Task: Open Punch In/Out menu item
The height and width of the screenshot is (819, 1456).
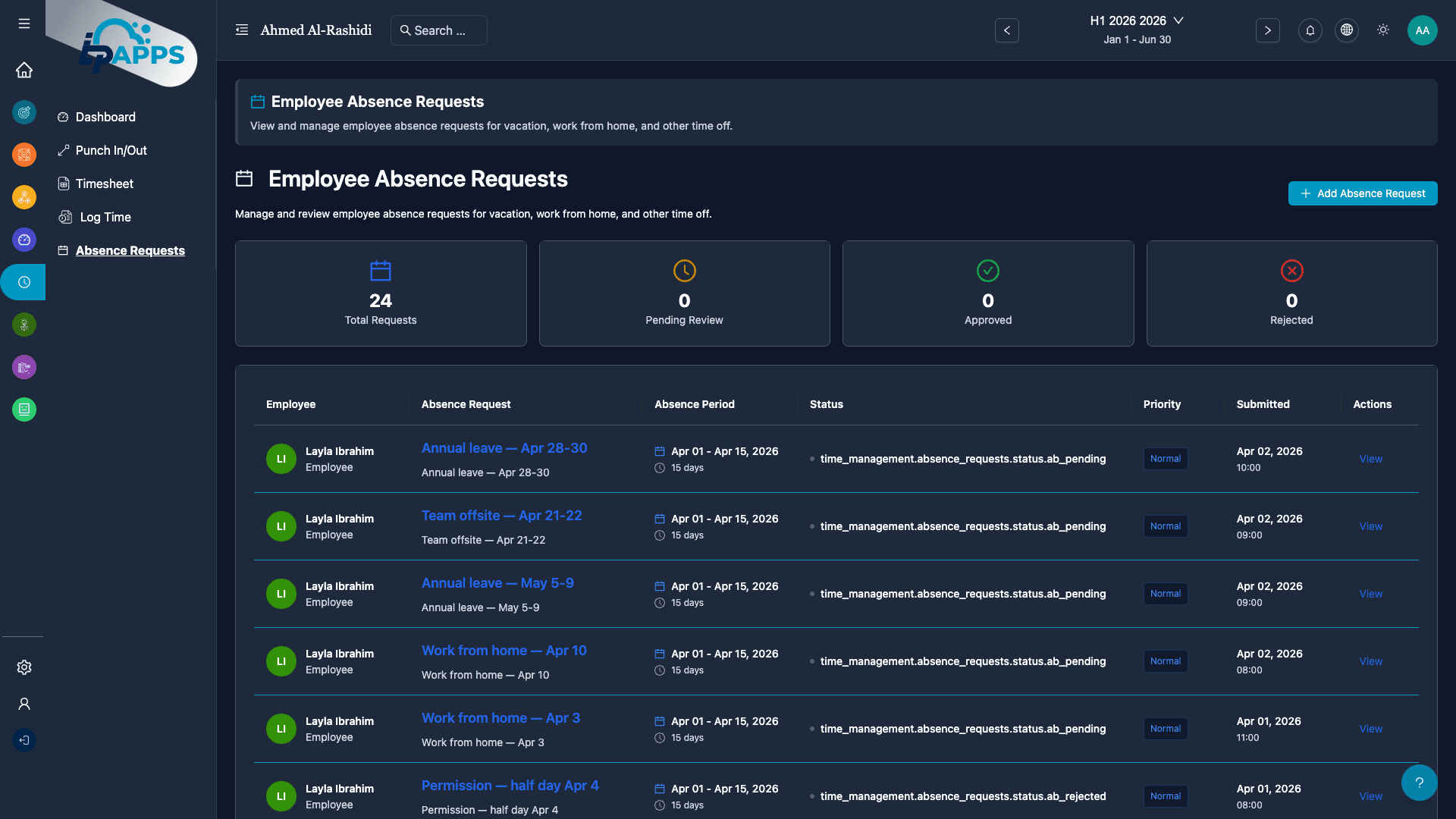Action: tap(111, 150)
